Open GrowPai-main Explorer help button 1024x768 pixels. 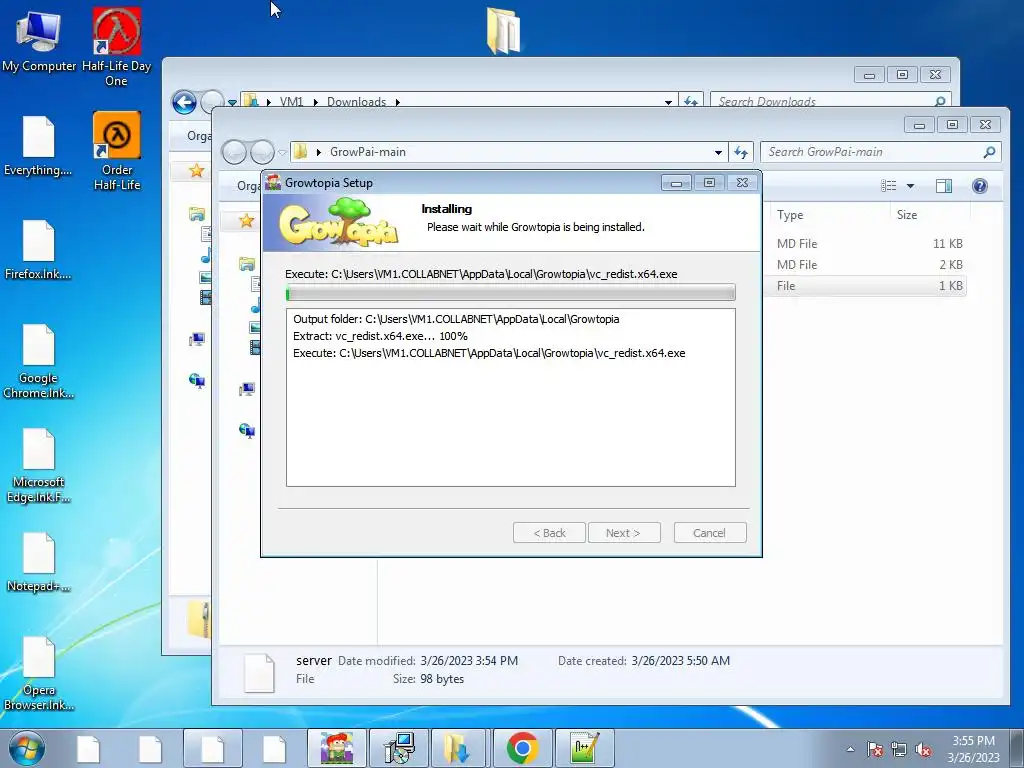980,186
